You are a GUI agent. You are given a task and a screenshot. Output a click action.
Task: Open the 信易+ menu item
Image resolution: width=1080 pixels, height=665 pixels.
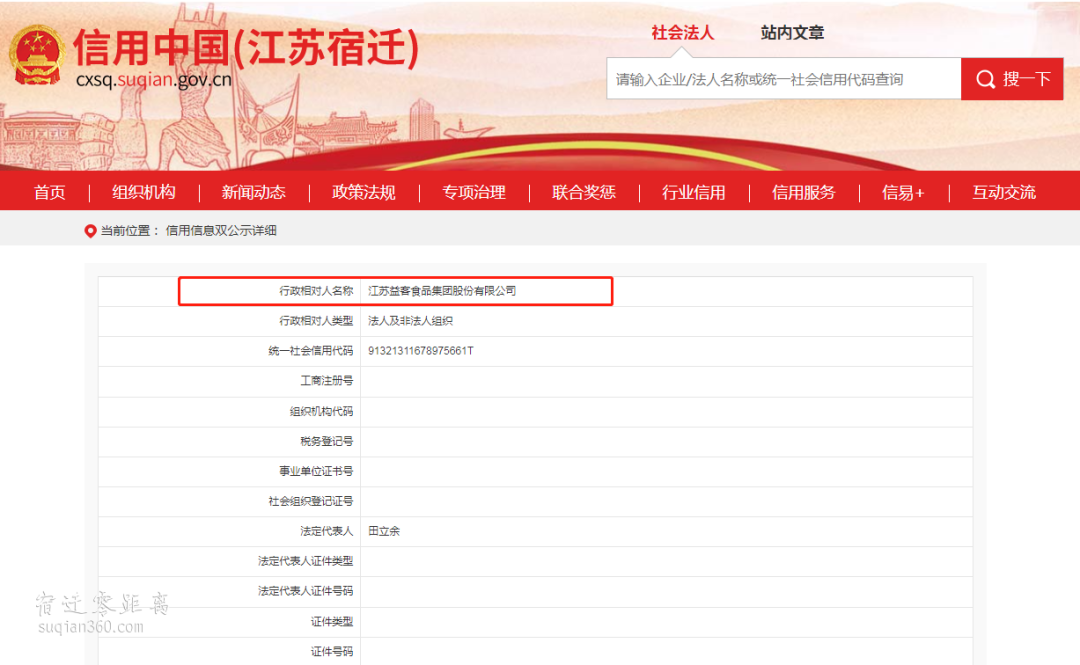[x=903, y=192]
